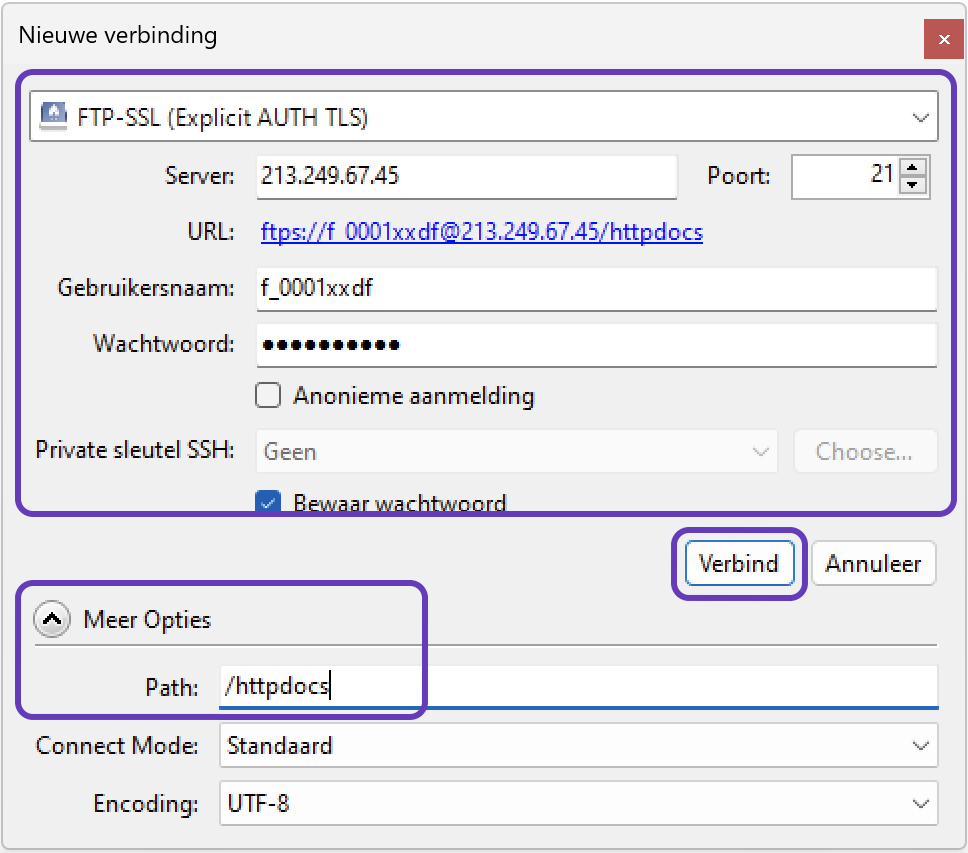Collapse the Meer Opties section
This screenshot has width=968, height=853.
(x=51, y=620)
